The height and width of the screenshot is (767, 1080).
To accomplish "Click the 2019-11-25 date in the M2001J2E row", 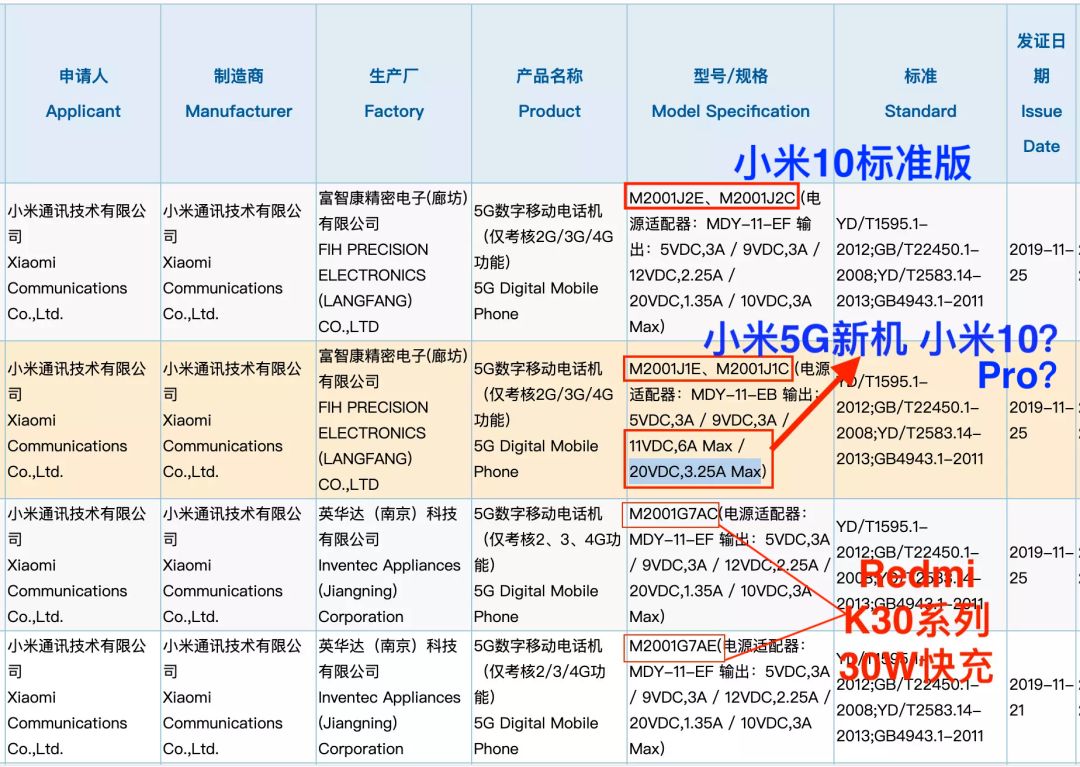I will (1041, 262).
